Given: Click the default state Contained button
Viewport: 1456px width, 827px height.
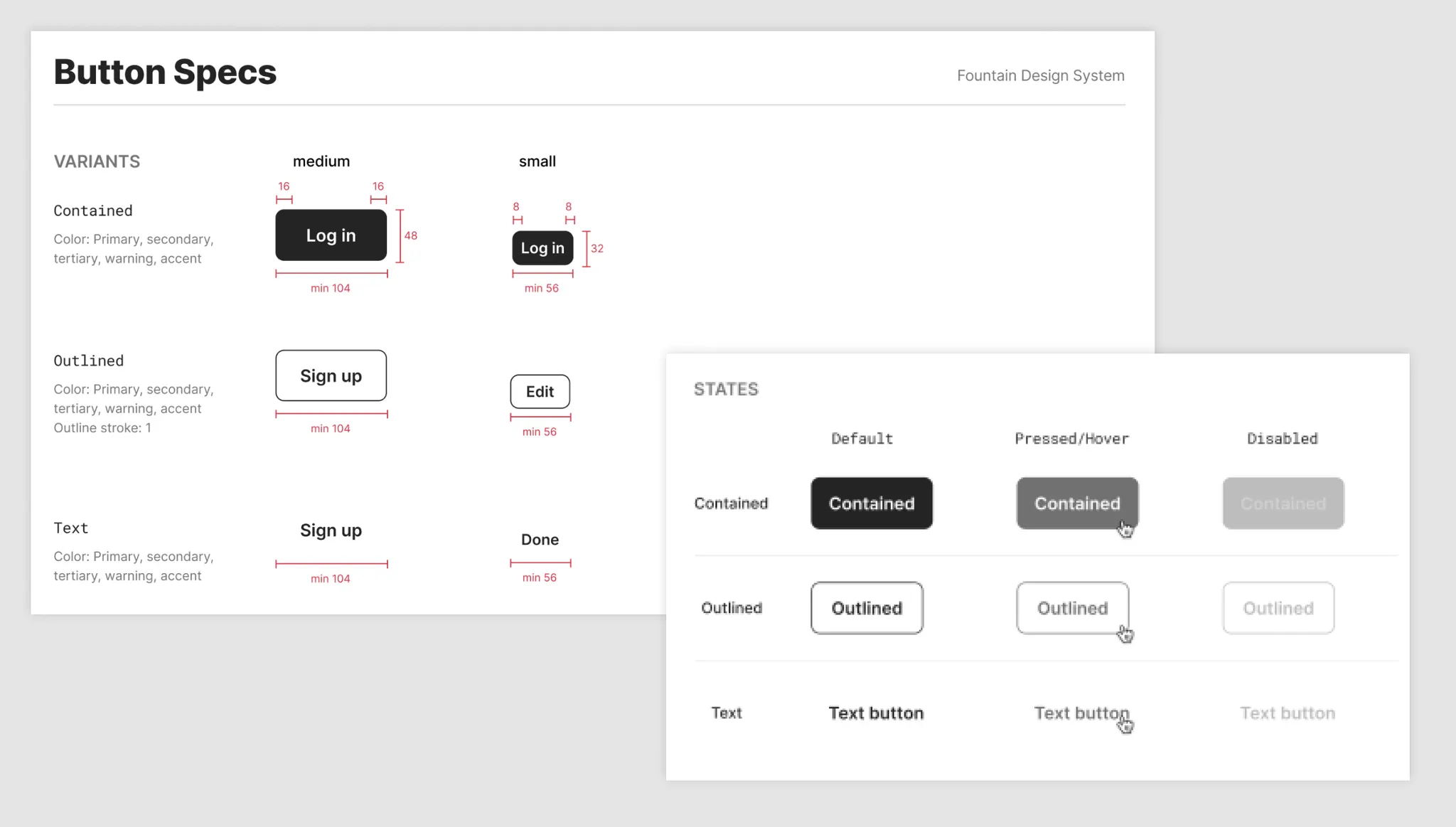Looking at the screenshot, I should 871,503.
